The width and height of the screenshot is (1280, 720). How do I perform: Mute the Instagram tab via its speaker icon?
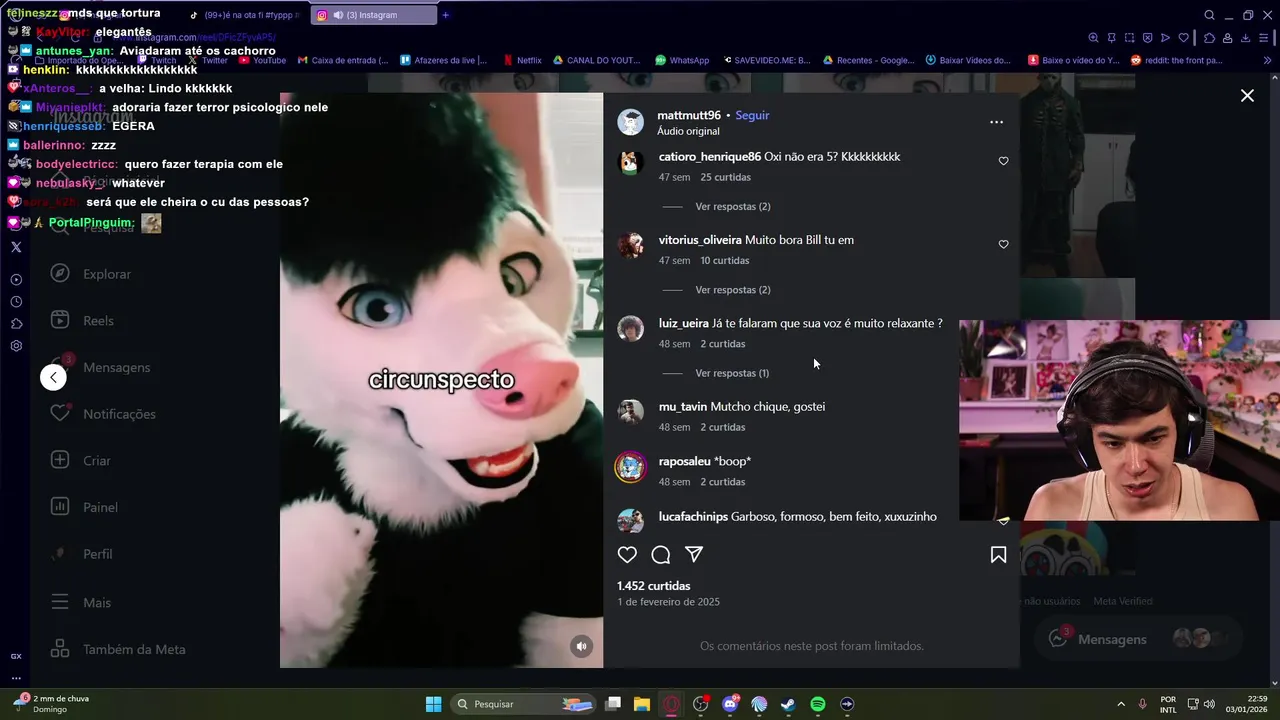click(x=338, y=15)
